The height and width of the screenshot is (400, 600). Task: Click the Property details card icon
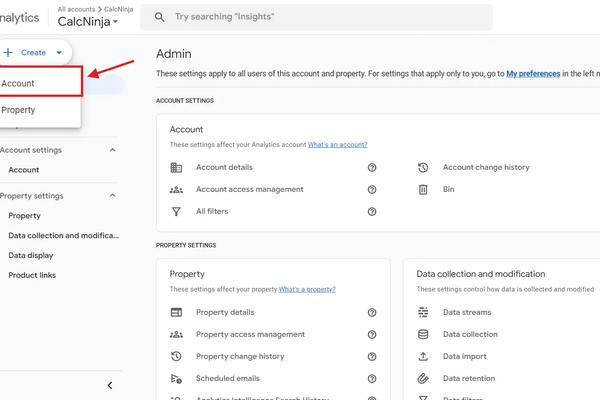click(x=176, y=312)
